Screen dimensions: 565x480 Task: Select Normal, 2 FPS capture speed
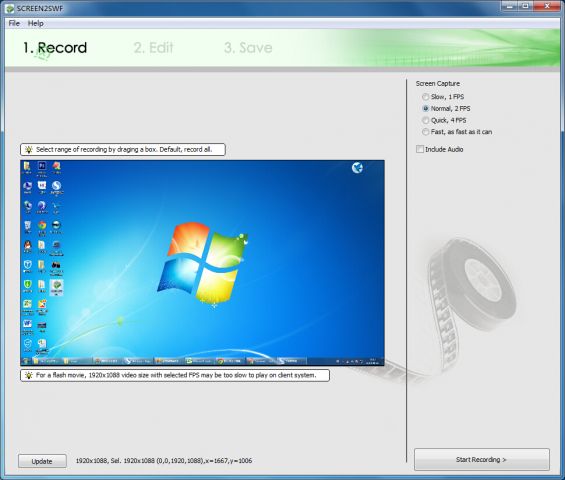tap(426, 108)
